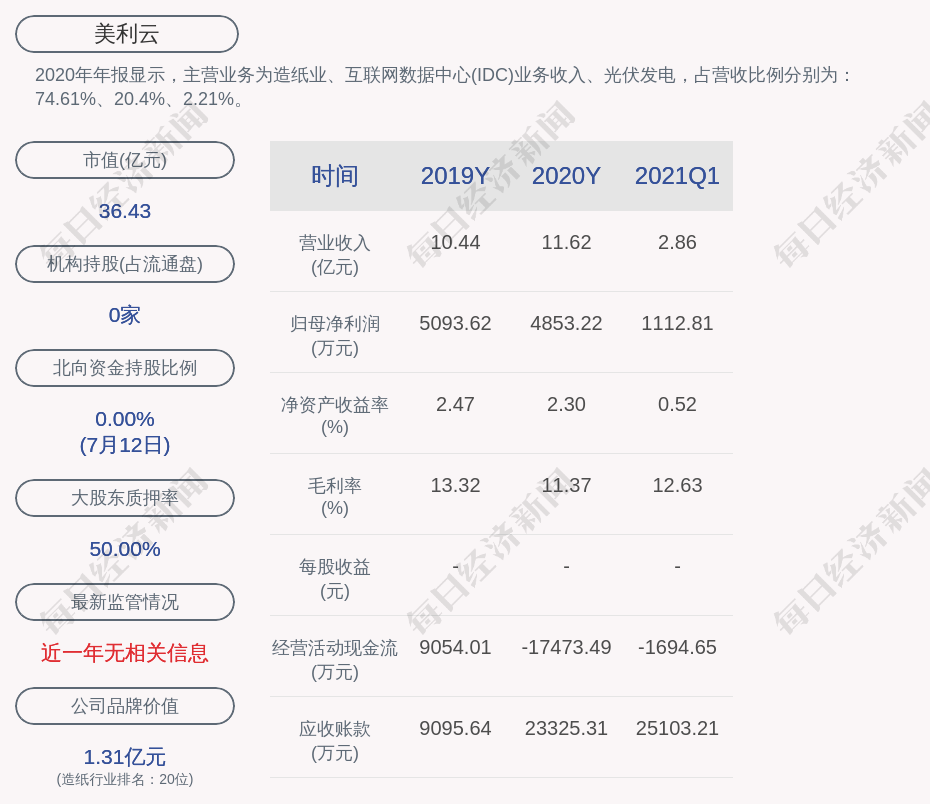Click the 大股东质押率 label pill

pos(125,498)
